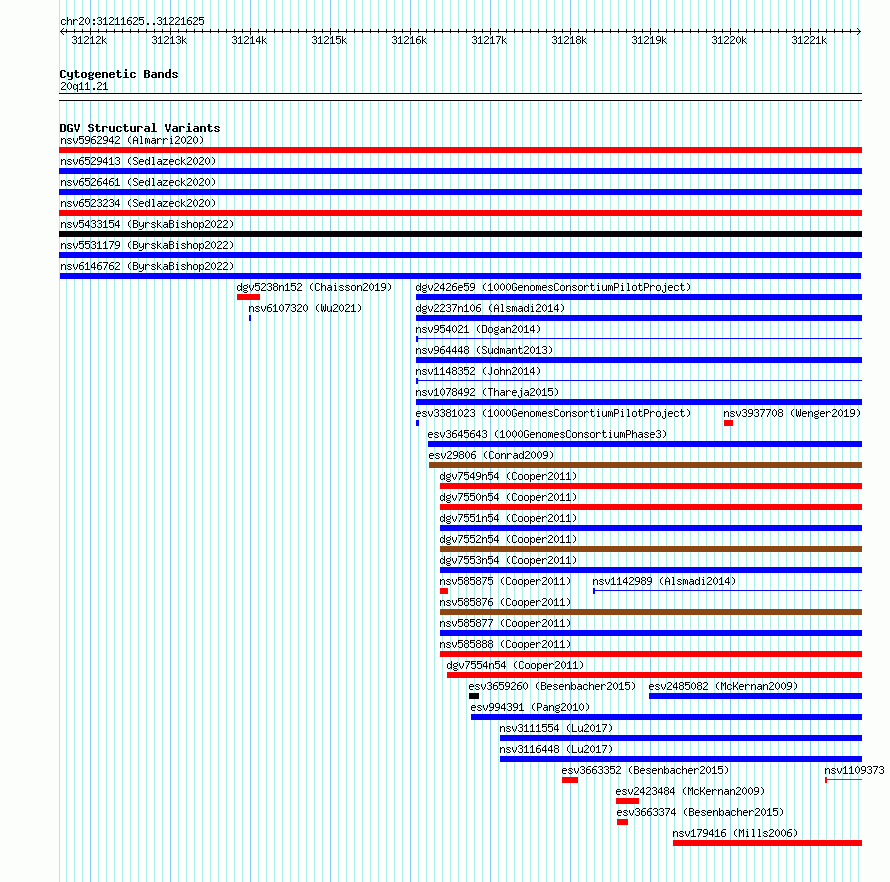The width and height of the screenshot is (890, 882).
Task: Click esv3381023 (1000GenomesConsortiumPilotProject) label
Action: coord(553,413)
